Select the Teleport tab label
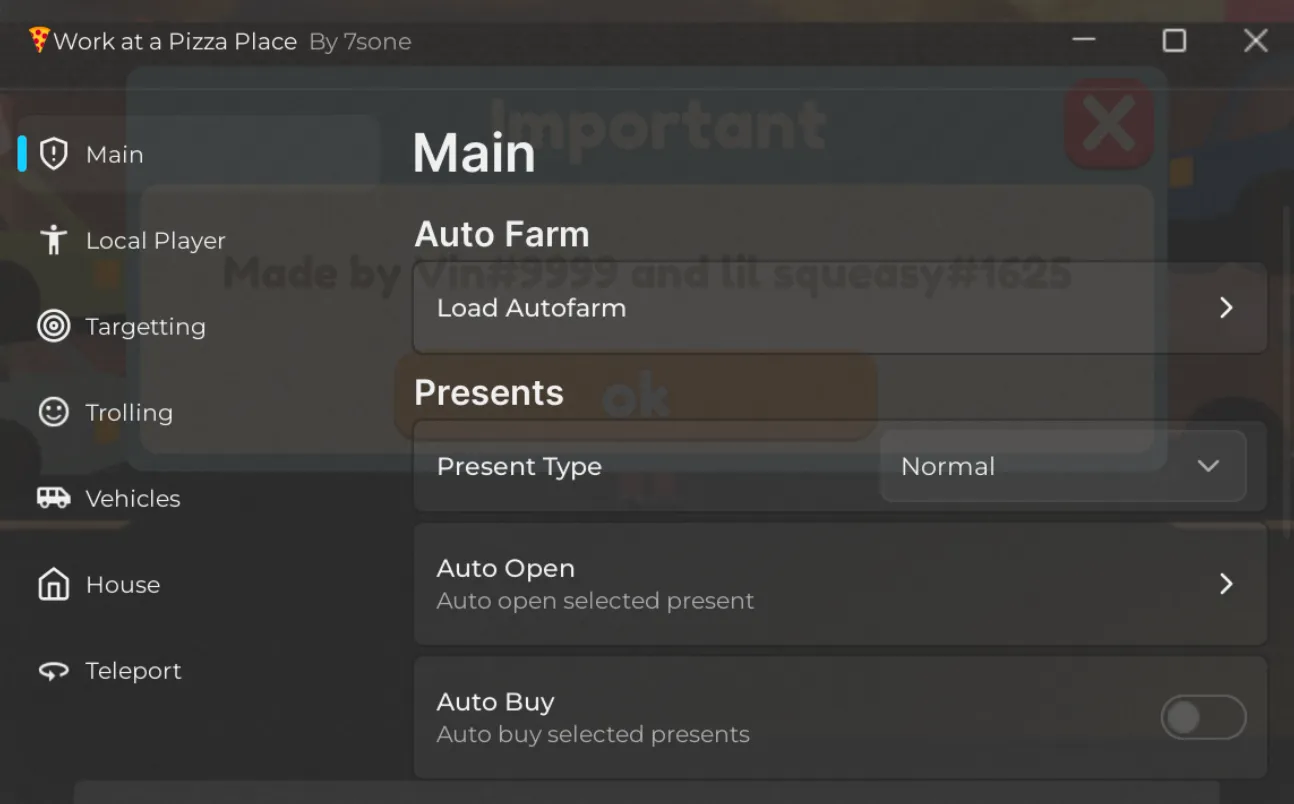The width and height of the screenshot is (1294, 804). click(x=134, y=671)
